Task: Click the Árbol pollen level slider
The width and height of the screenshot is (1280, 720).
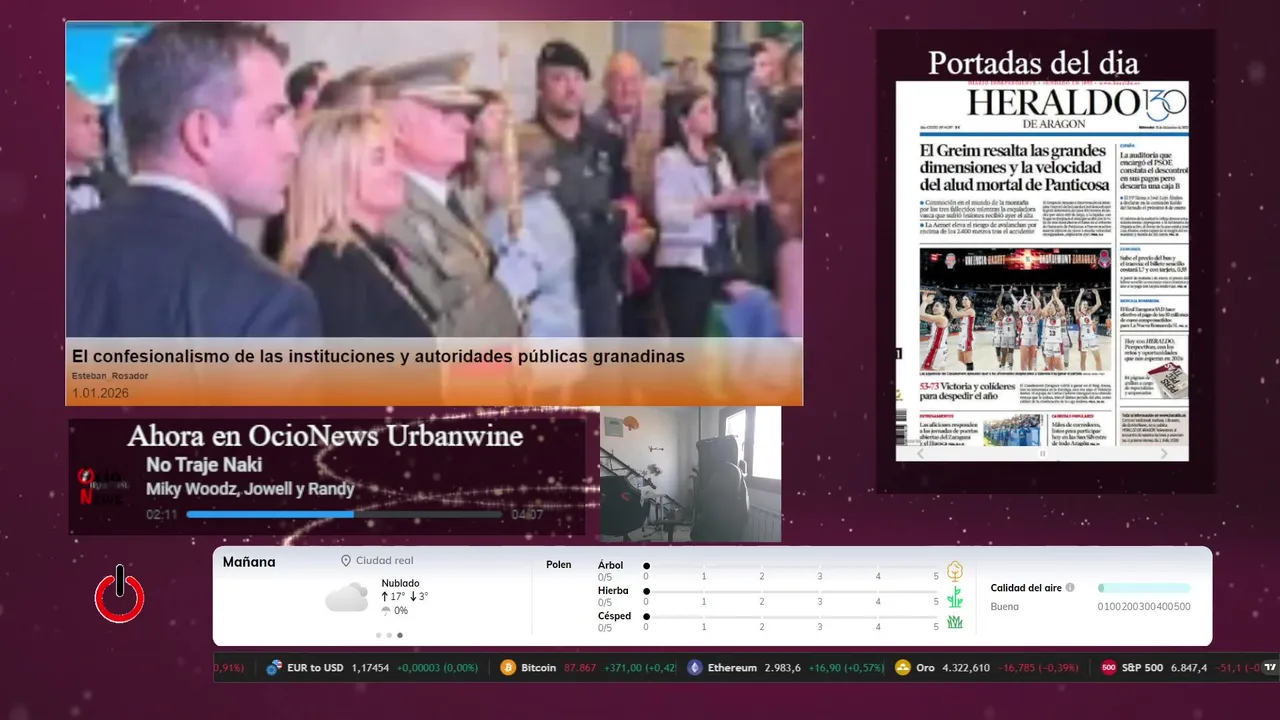Action: 791,566
